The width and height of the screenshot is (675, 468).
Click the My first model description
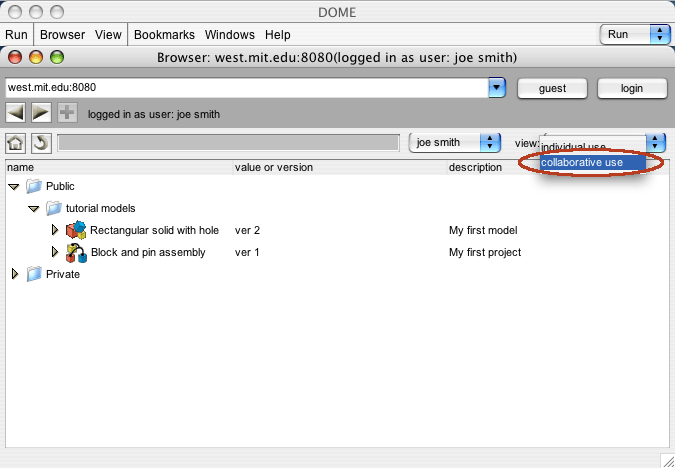[483, 230]
